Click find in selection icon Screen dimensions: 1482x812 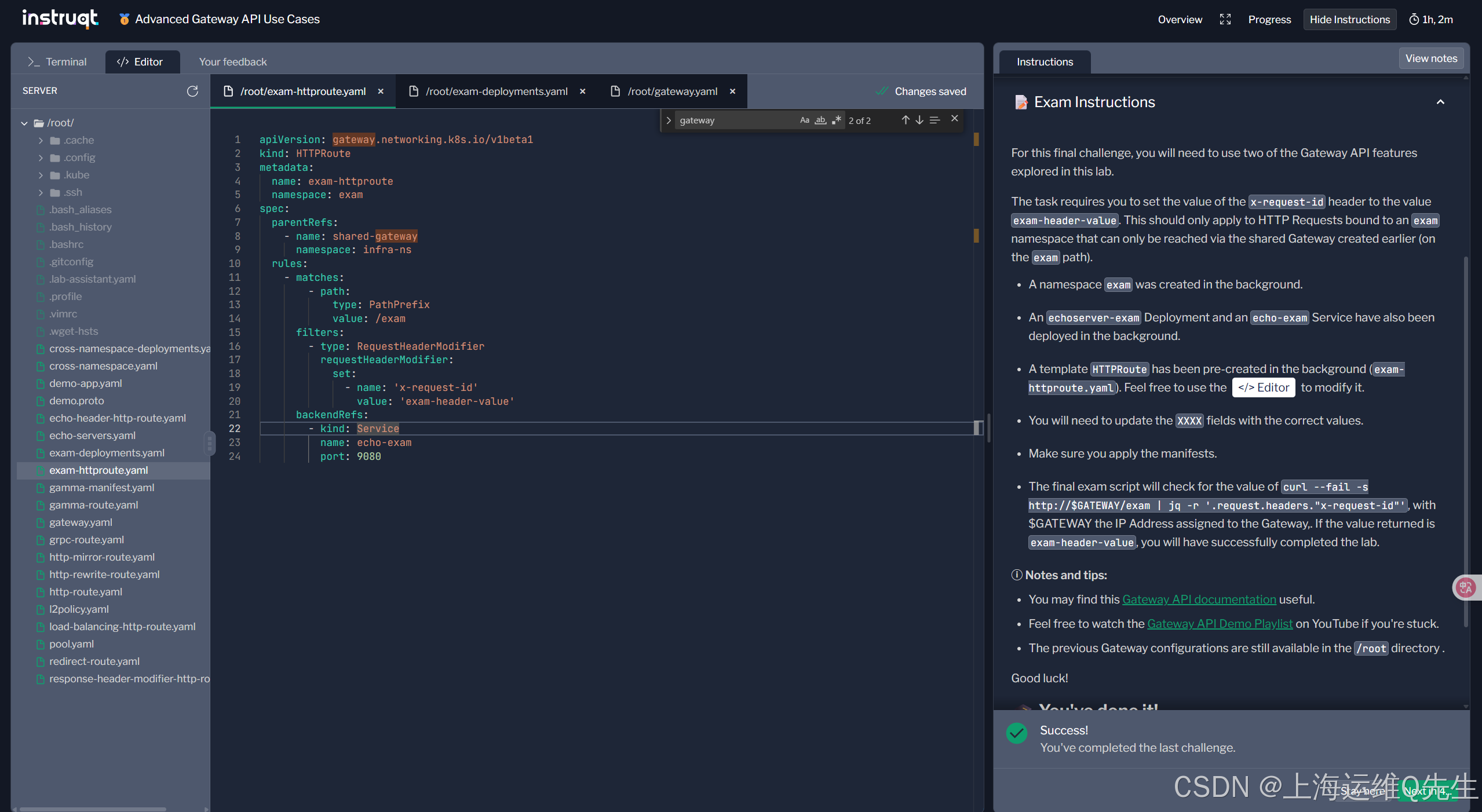pyautogui.click(x=934, y=120)
